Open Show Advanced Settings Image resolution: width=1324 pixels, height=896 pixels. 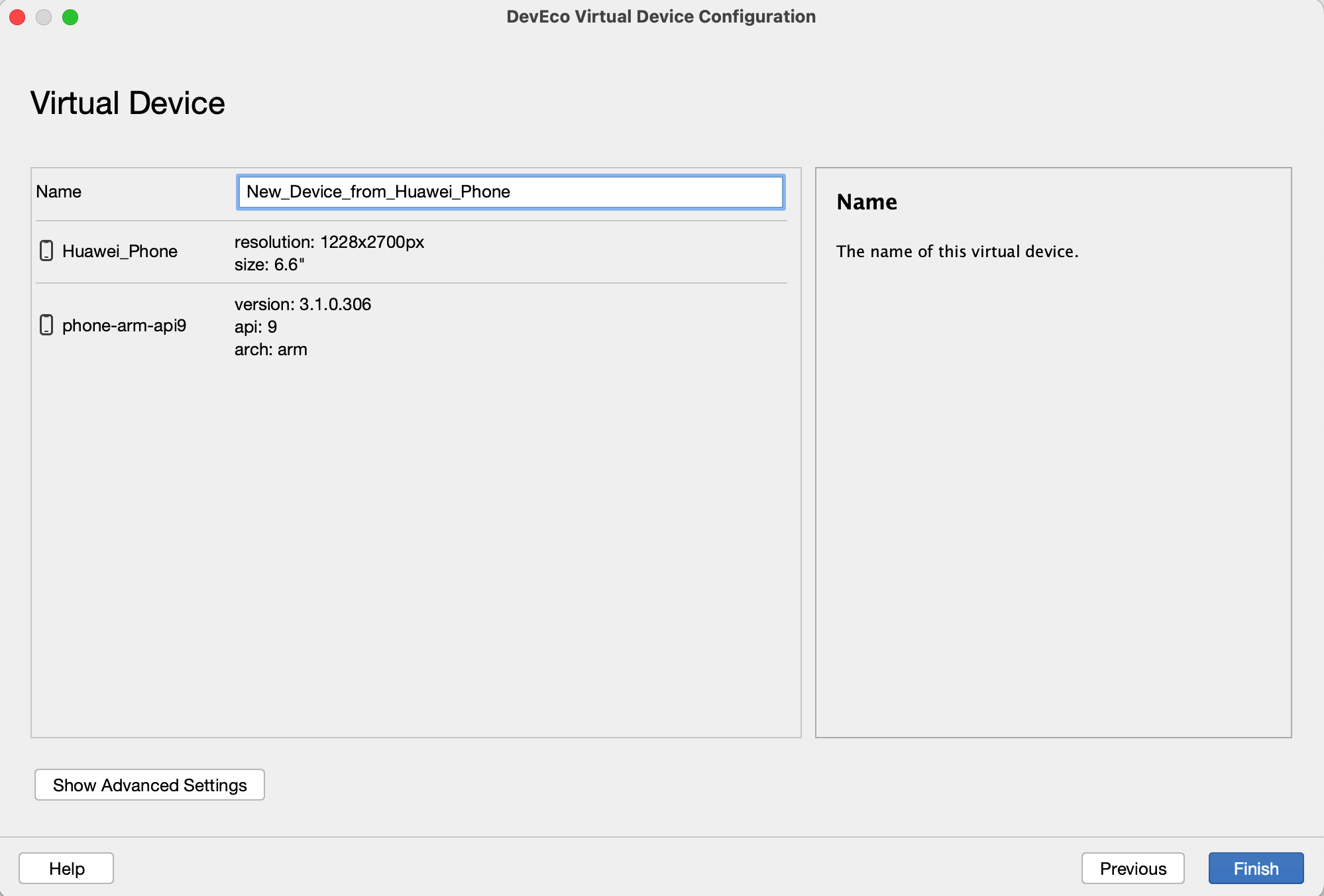click(150, 785)
